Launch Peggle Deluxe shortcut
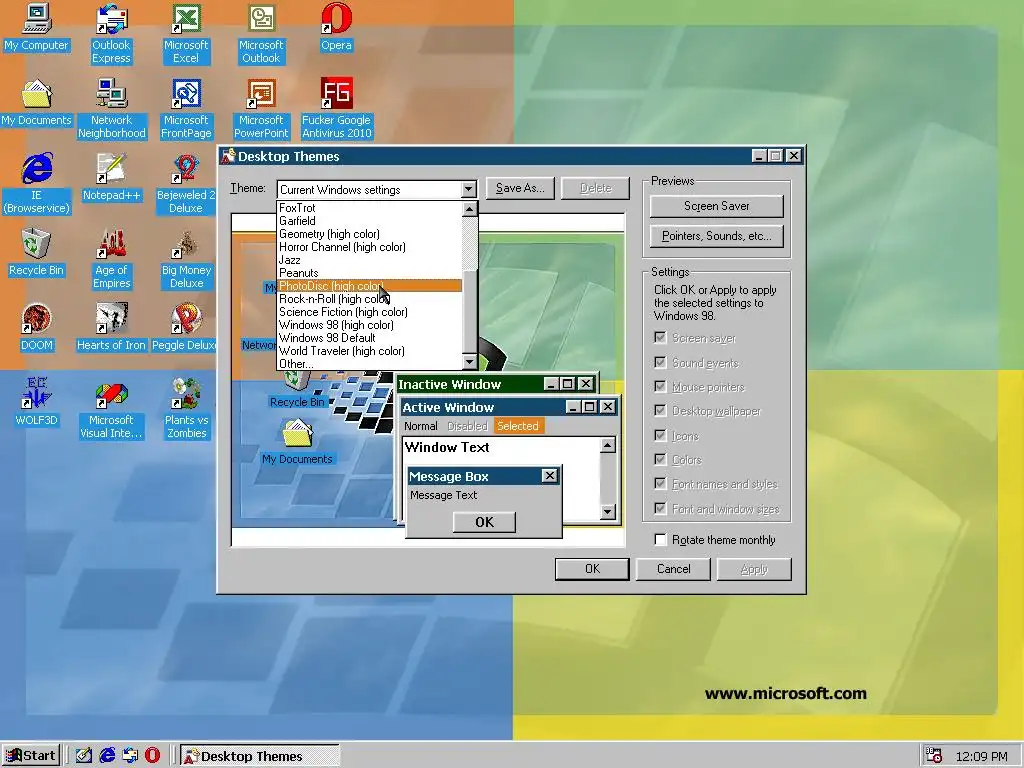The height and width of the screenshot is (768, 1024). coord(184,328)
